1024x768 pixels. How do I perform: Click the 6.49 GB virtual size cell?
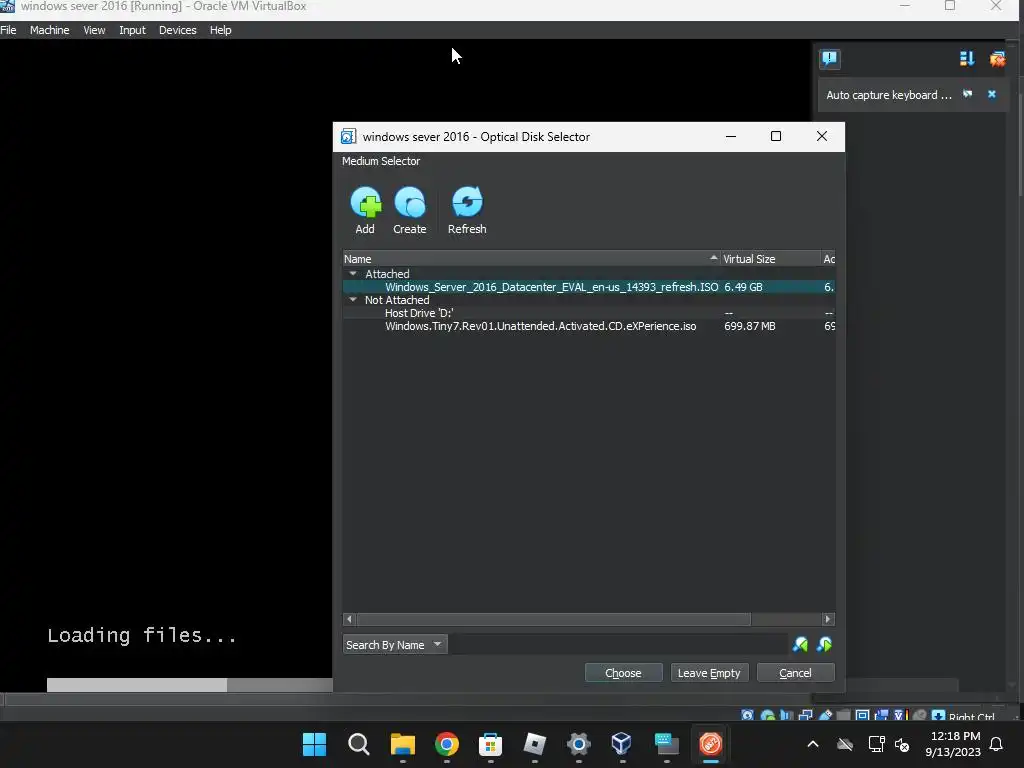(743, 287)
